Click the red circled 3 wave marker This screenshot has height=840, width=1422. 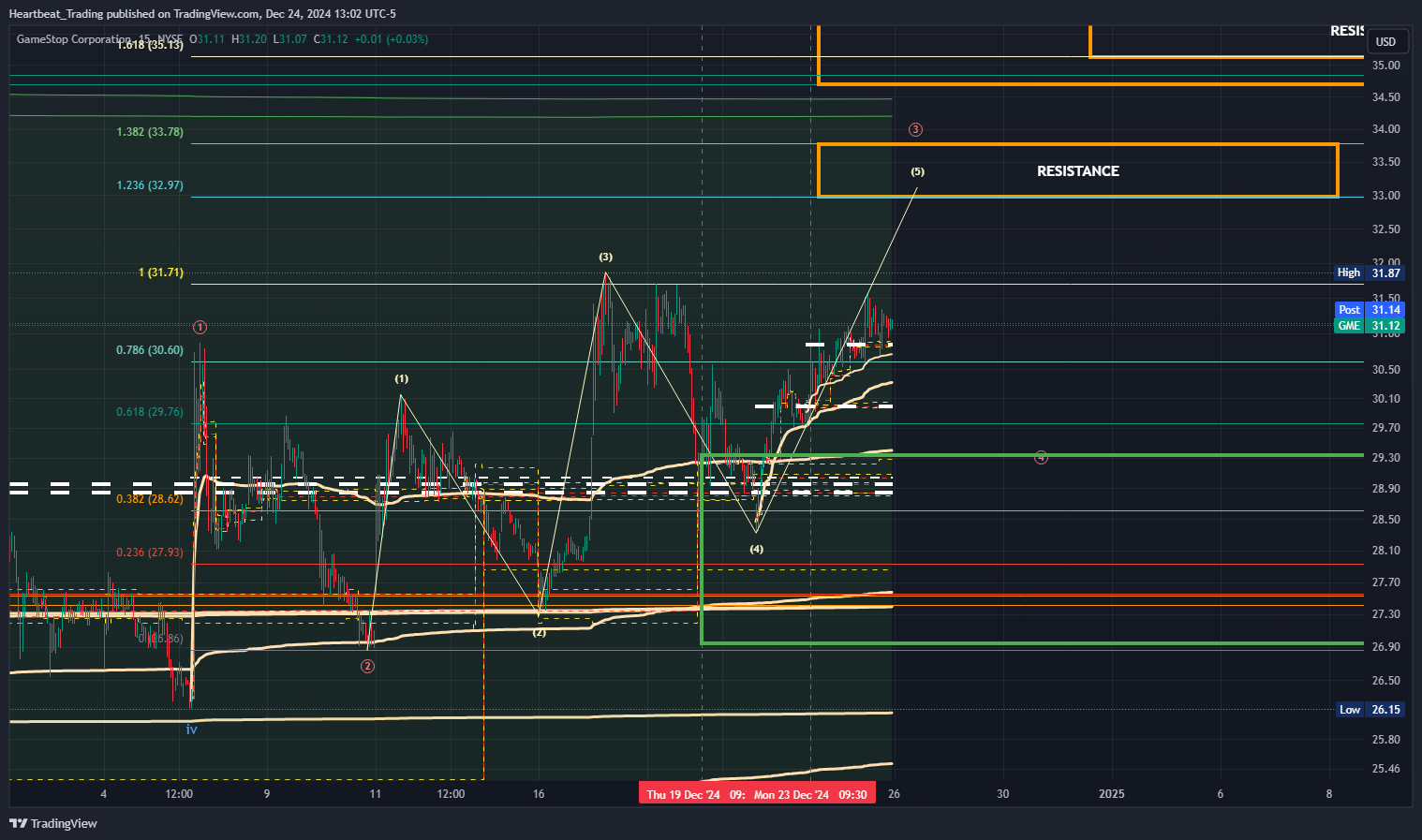click(x=915, y=130)
